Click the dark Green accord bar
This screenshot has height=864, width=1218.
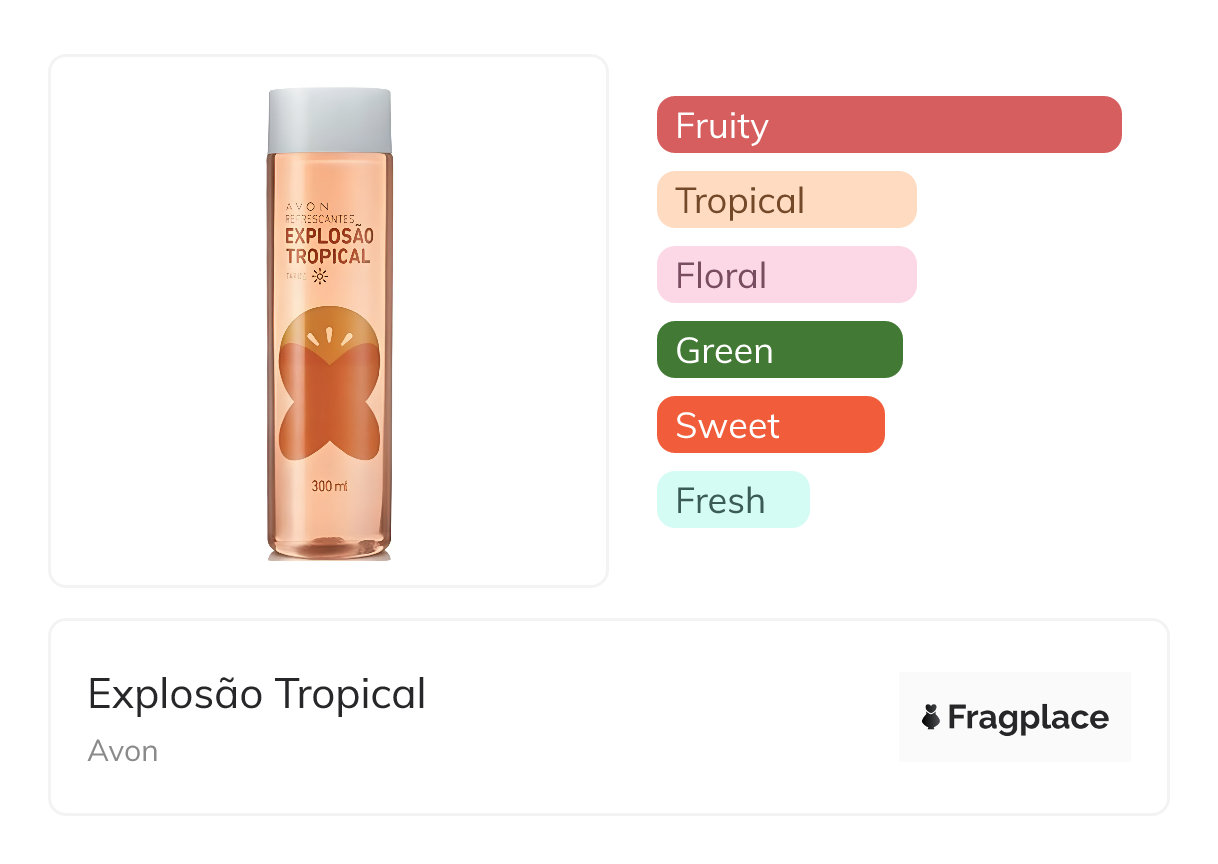[779, 350]
